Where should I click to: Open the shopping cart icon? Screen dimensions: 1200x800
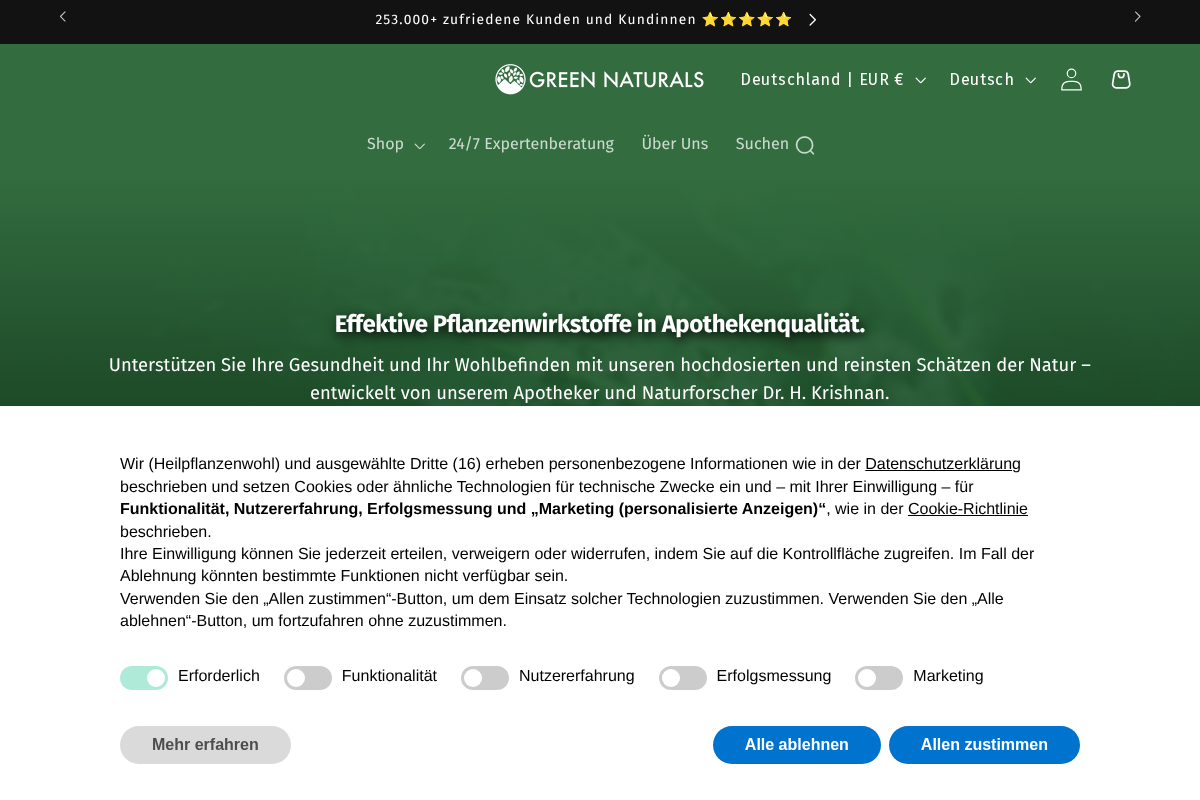coord(1121,79)
